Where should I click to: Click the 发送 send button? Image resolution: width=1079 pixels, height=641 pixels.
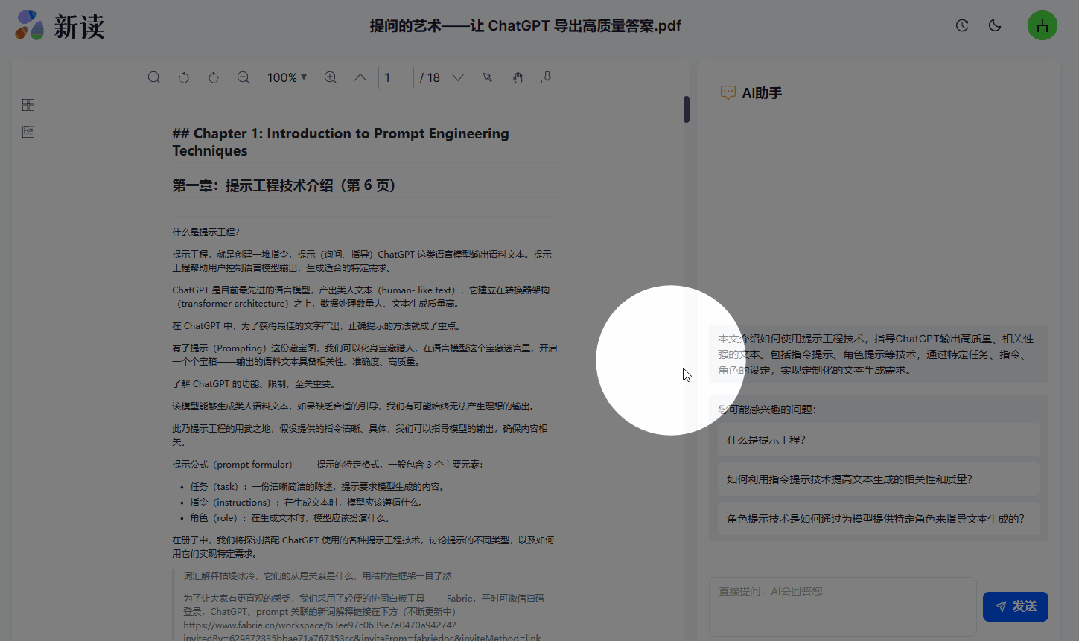tap(1015, 607)
